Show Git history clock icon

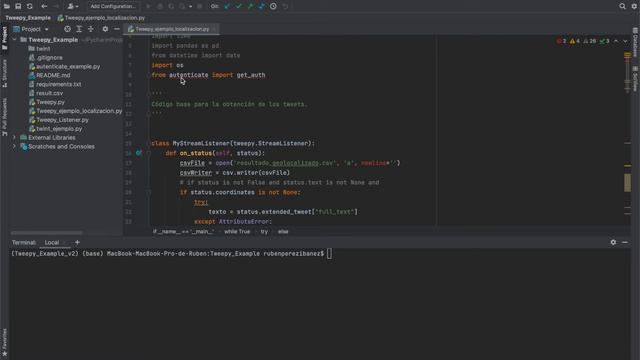[x=273, y=6]
